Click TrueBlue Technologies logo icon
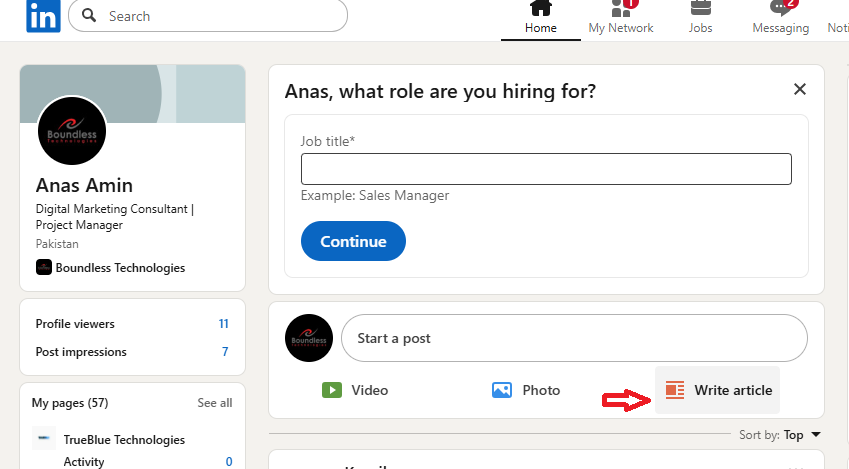This screenshot has width=849, height=469. point(44,438)
